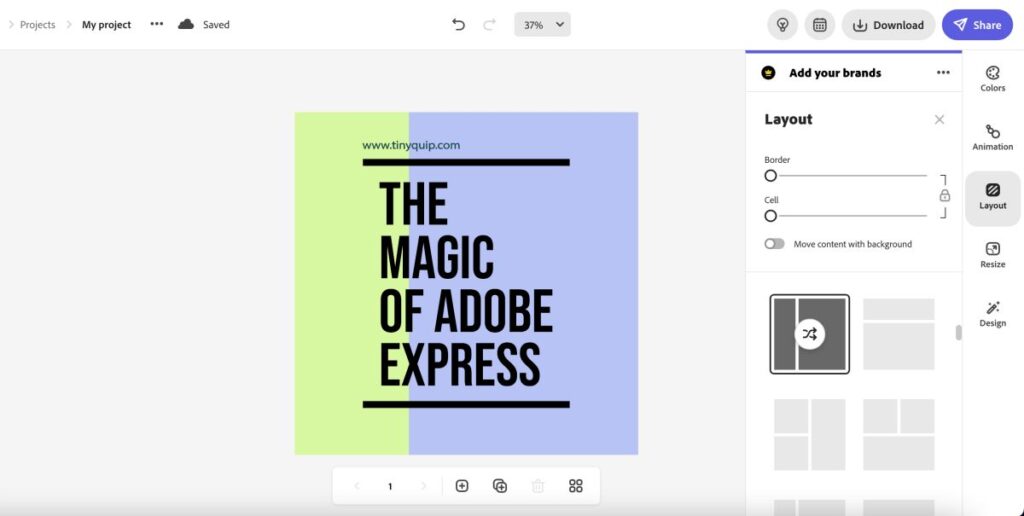
Task: Shuffle the selected two-column layout
Action: pos(810,334)
